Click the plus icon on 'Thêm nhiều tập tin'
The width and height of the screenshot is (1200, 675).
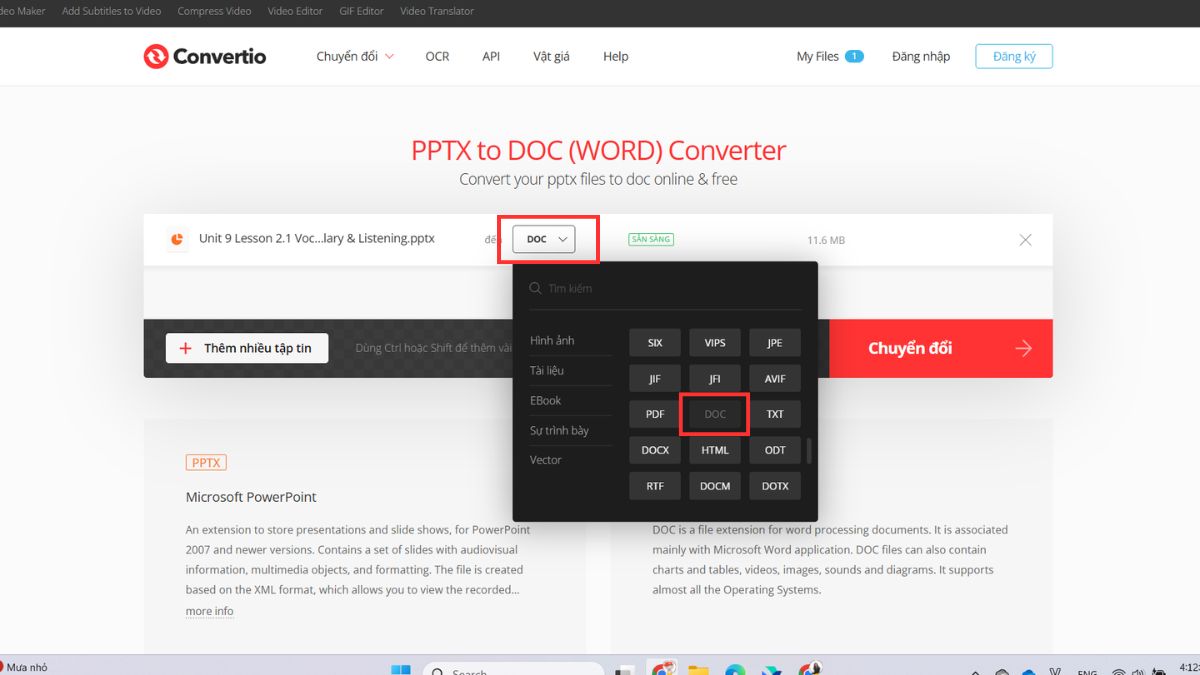185,348
